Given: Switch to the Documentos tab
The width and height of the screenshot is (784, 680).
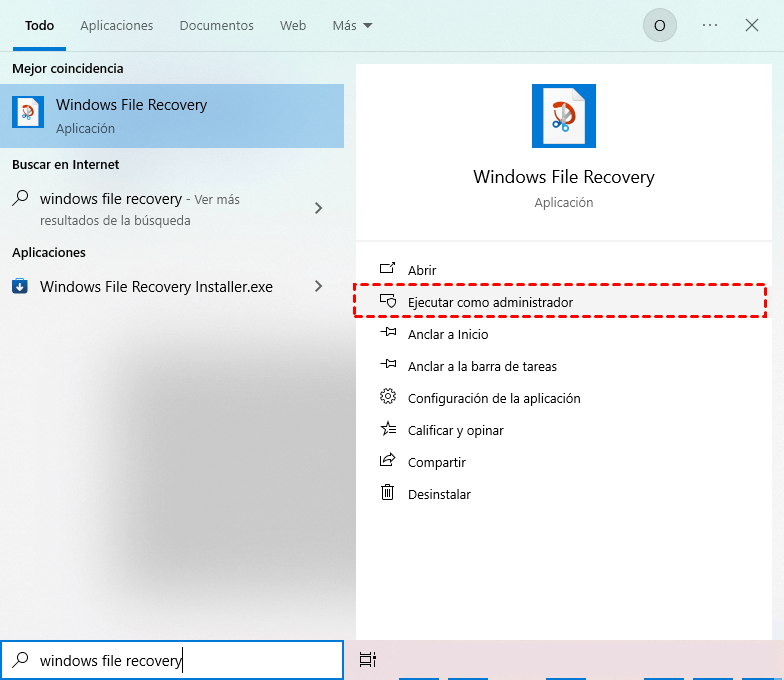Looking at the screenshot, I should [216, 26].
